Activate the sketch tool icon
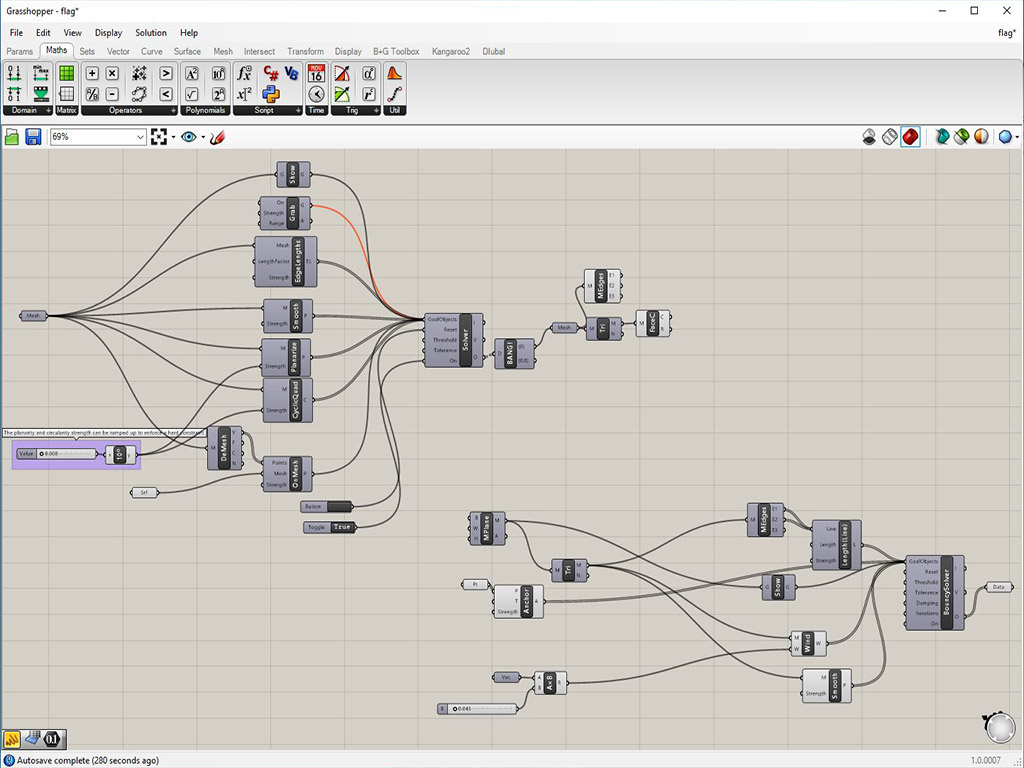This screenshot has height=768, width=1024. (x=217, y=137)
